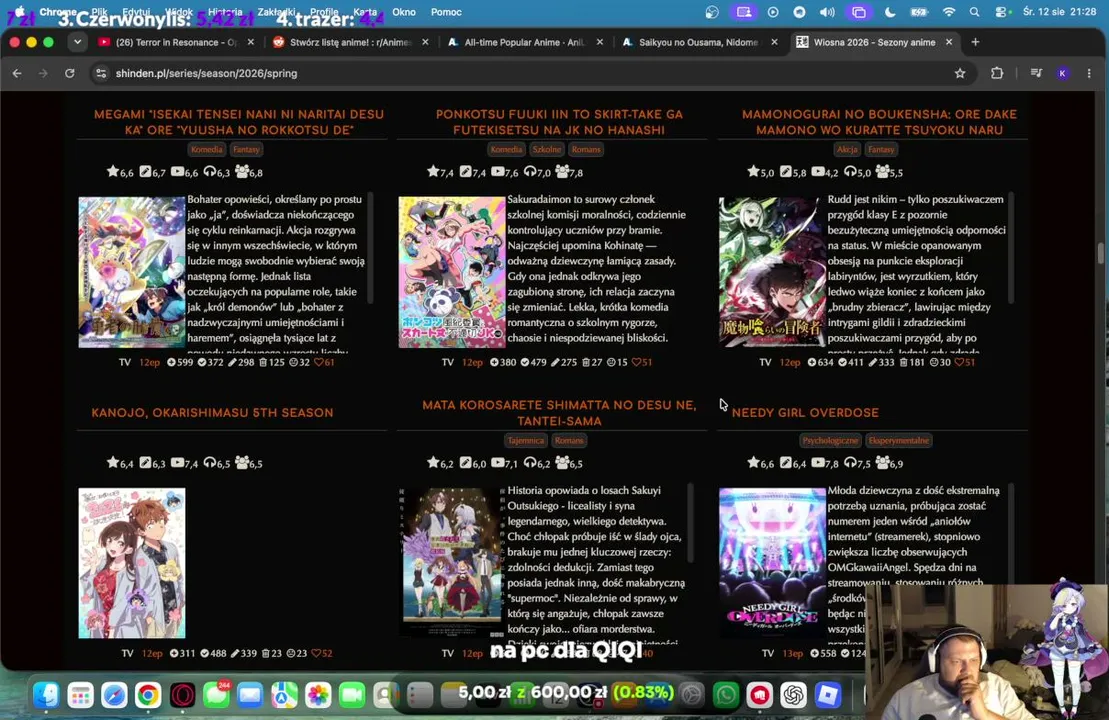The image size is (1109, 720).
Task: Switch to the Stwórz listę anime Reddit tab
Action: (349, 42)
